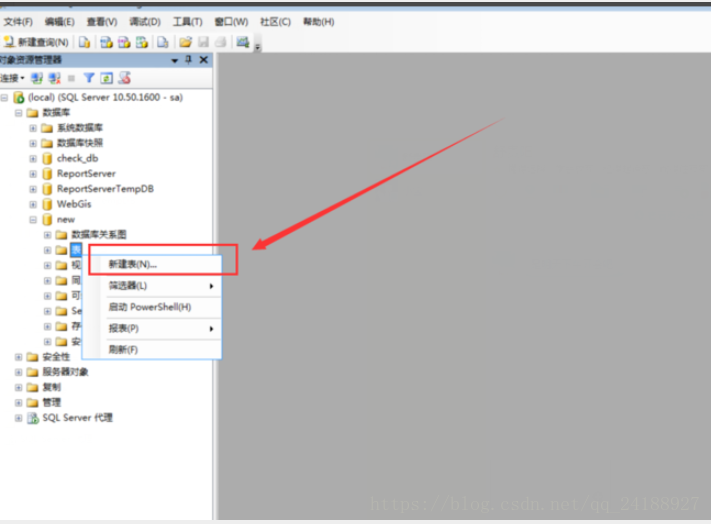The height and width of the screenshot is (524, 711).
Task: Click the open file folder icon
Action: [x=185, y=42]
